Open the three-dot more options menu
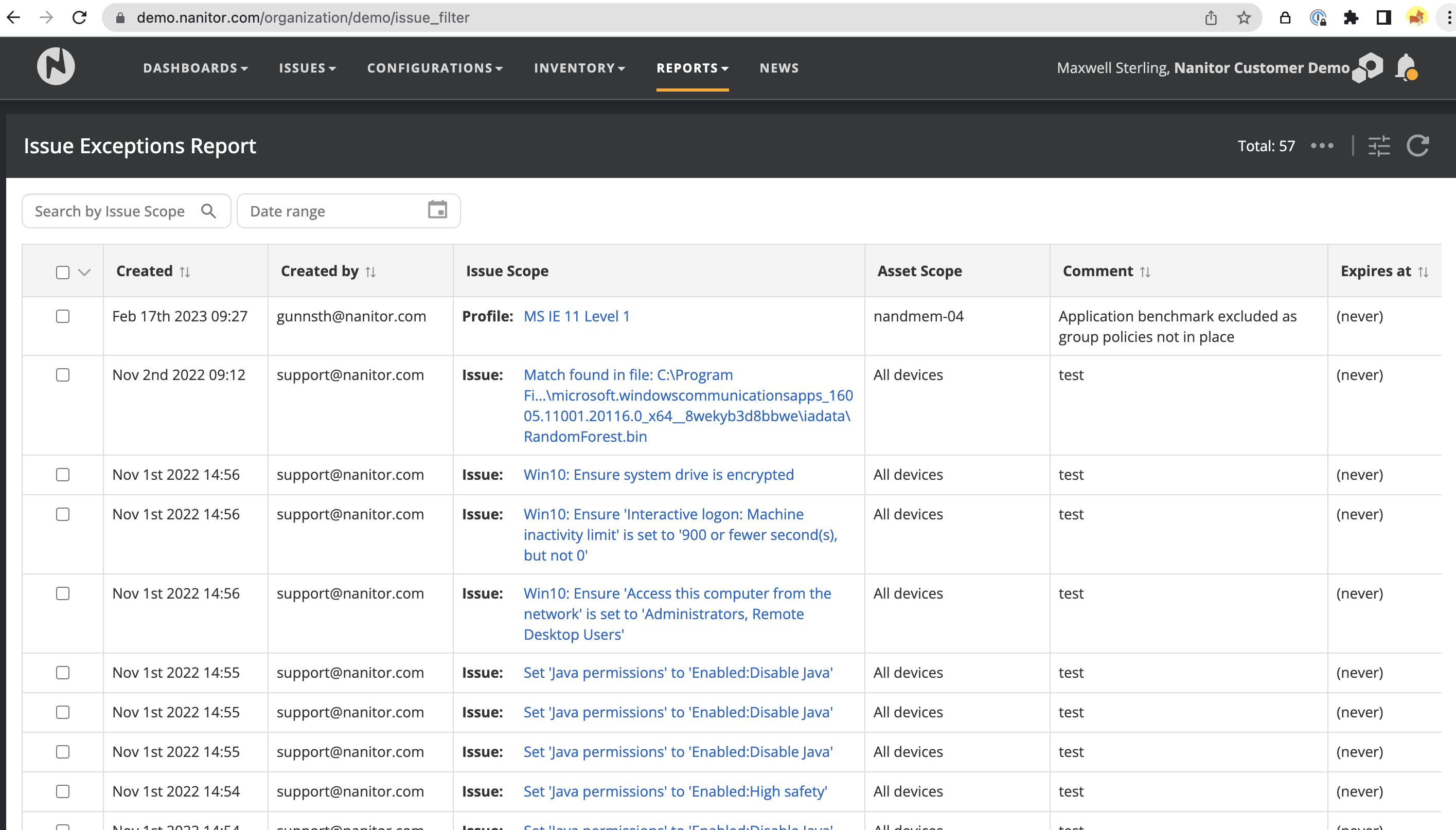Screen dimensions: 1456x830 pyautogui.click(x=1322, y=146)
